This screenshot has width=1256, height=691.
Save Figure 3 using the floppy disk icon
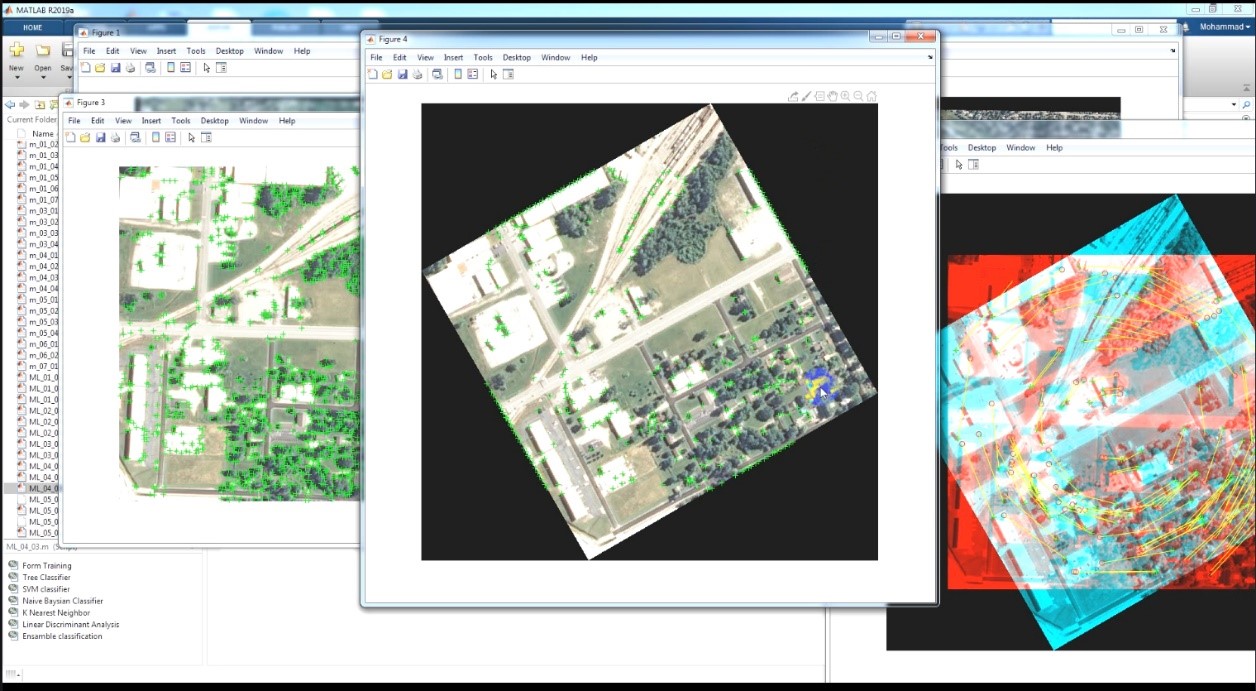pyautogui.click(x=100, y=138)
